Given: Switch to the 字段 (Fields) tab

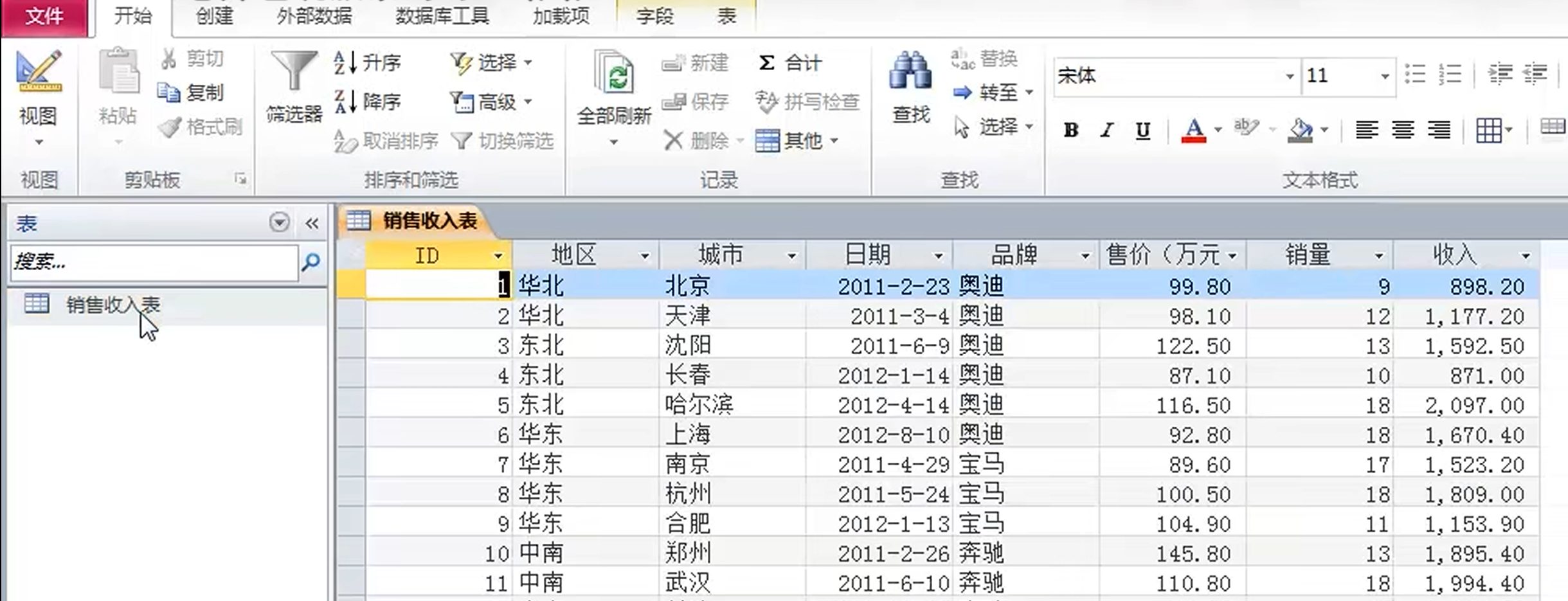Looking at the screenshot, I should pos(655,16).
